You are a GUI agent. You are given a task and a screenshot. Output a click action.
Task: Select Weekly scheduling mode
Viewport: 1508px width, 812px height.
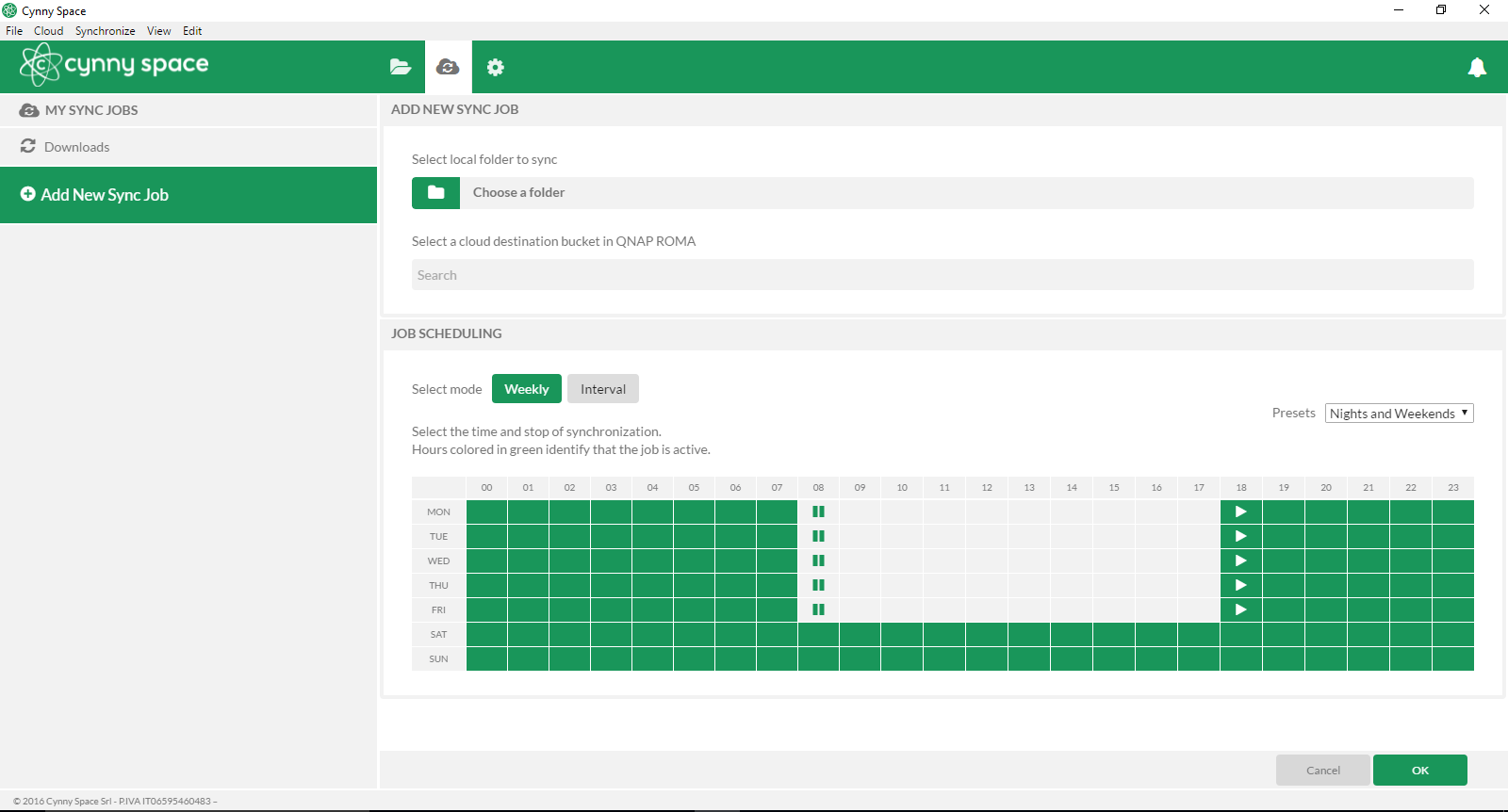(527, 389)
